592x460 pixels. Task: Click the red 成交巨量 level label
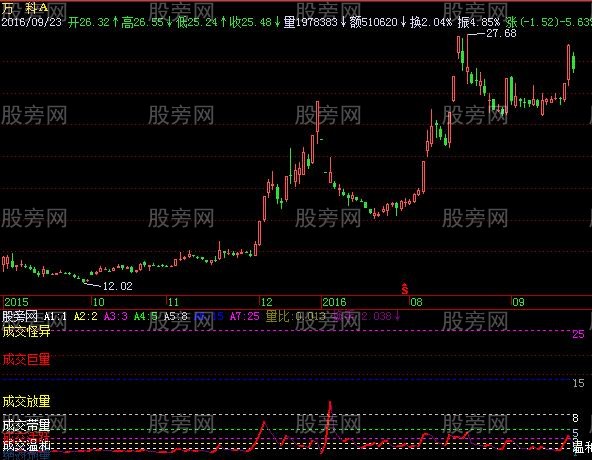click(26, 360)
